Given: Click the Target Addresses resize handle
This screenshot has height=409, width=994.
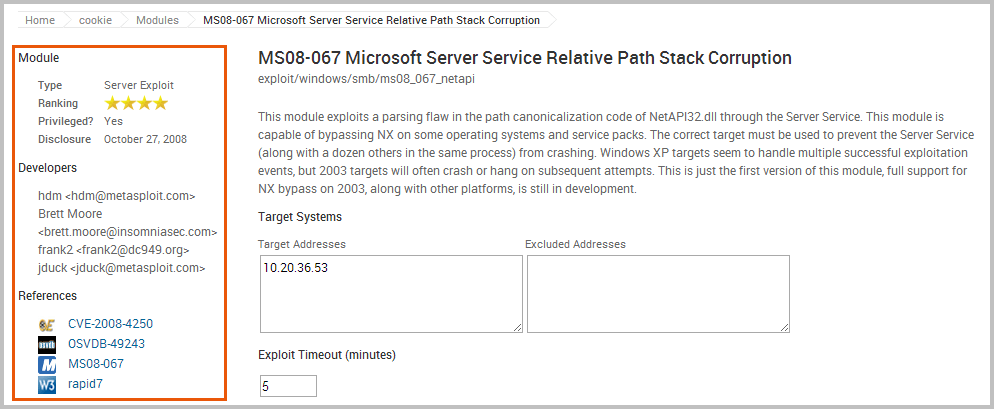Looking at the screenshot, I should (516, 326).
